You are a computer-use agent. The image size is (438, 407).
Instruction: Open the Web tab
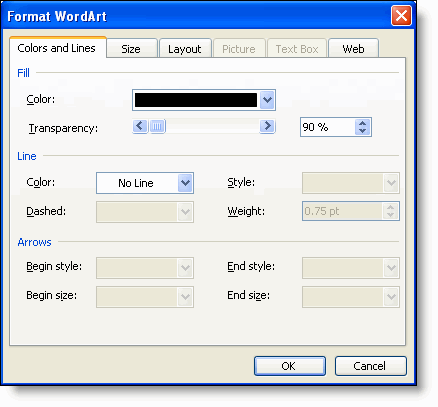353,49
